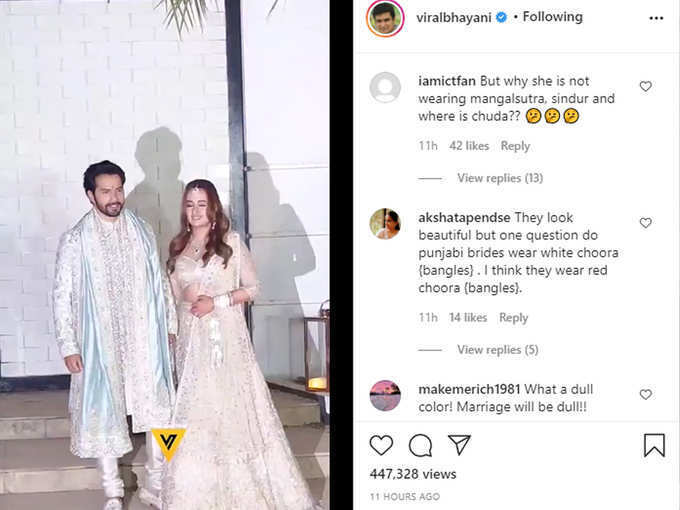The image size is (680, 510).
Task: Toggle the Following status
Action: 552,17
